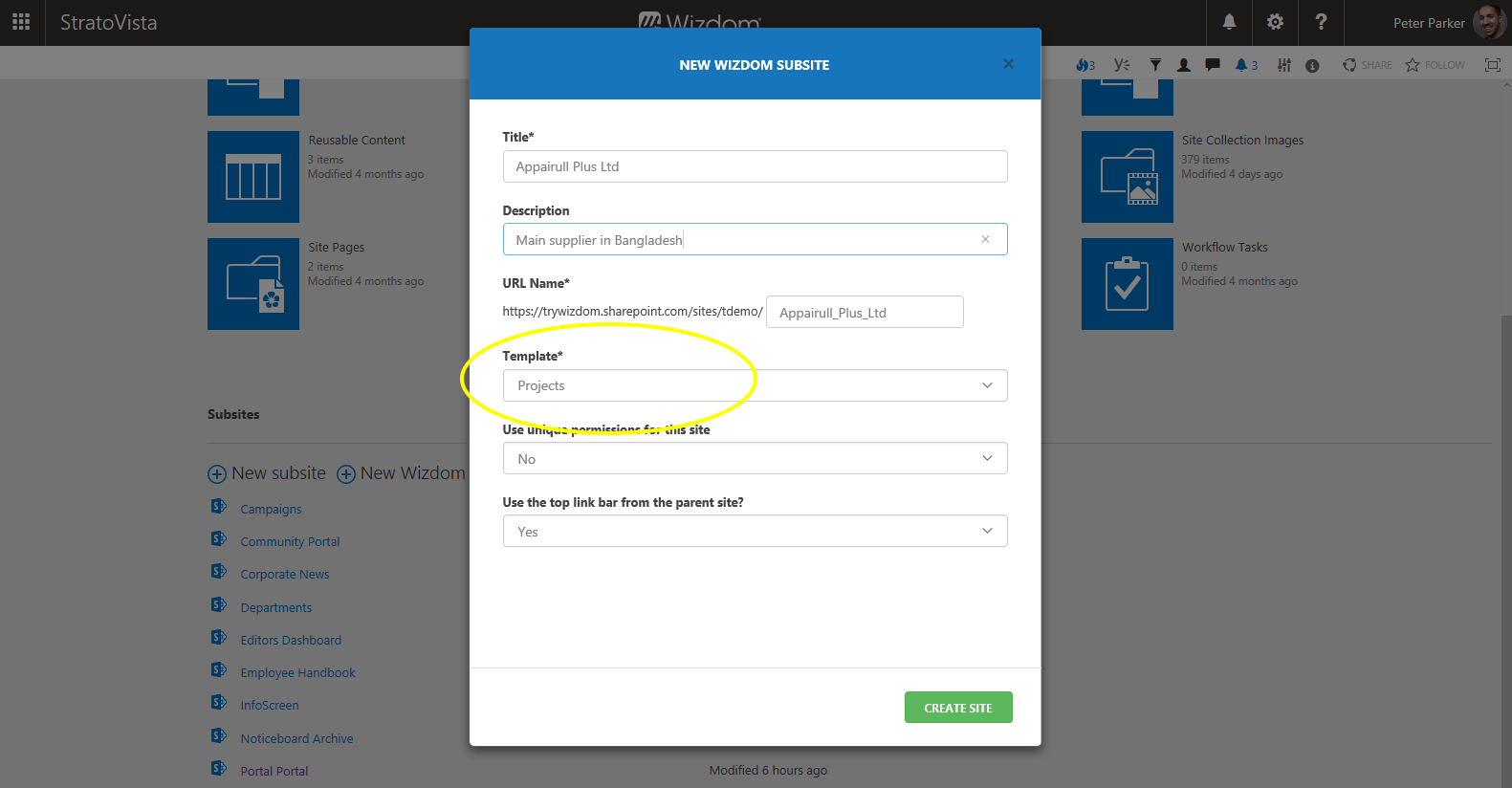Click the Peter Parker user name
Viewport: 1512px width, 788px height.
pyautogui.click(x=1429, y=23)
